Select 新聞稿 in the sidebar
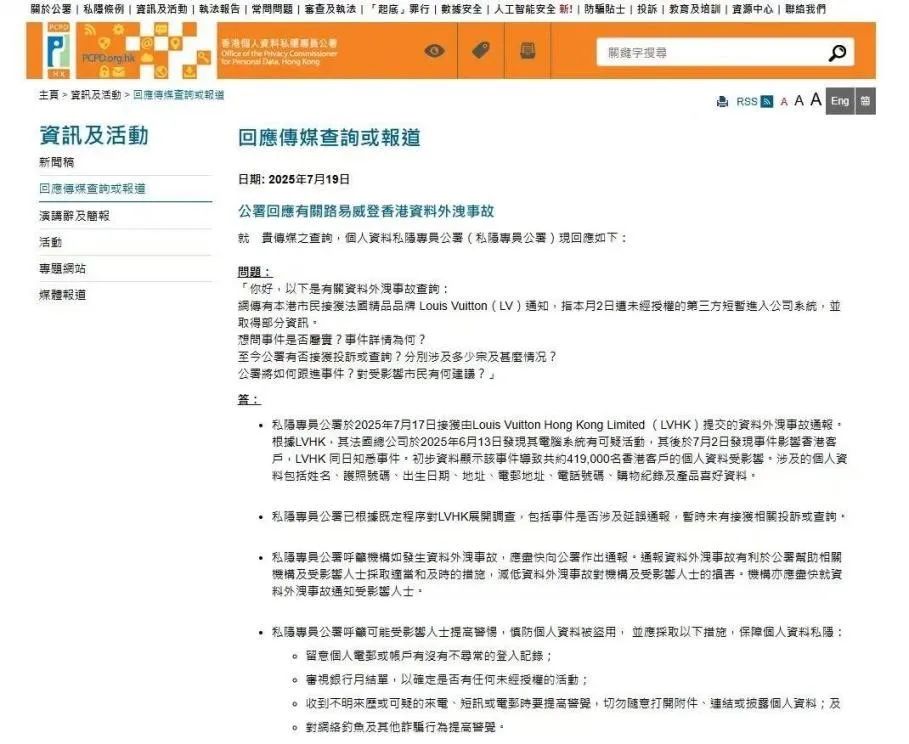909x744 pixels. pyautogui.click(x=56, y=162)
